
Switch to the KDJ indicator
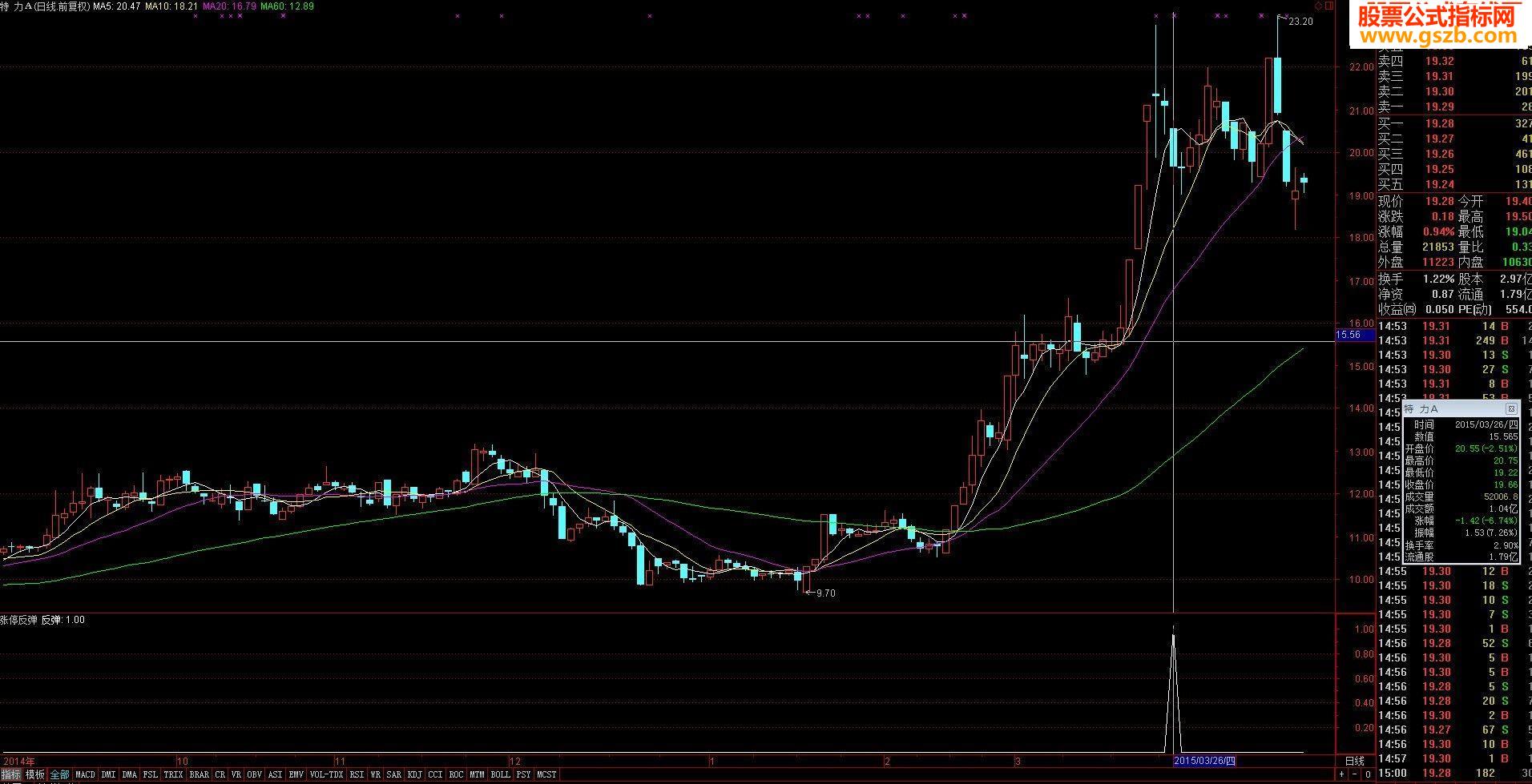pos(415,774)
